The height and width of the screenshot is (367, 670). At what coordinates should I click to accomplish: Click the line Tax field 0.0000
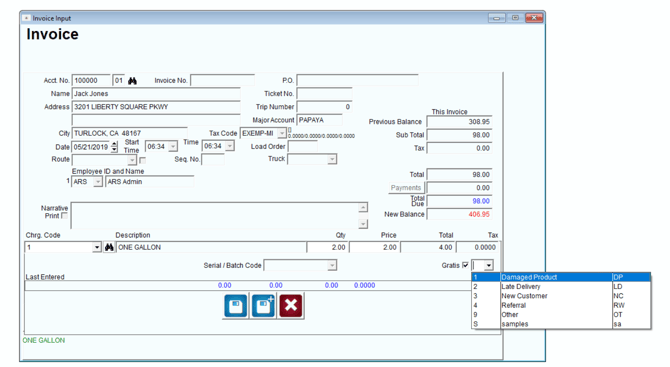[477, 247]
